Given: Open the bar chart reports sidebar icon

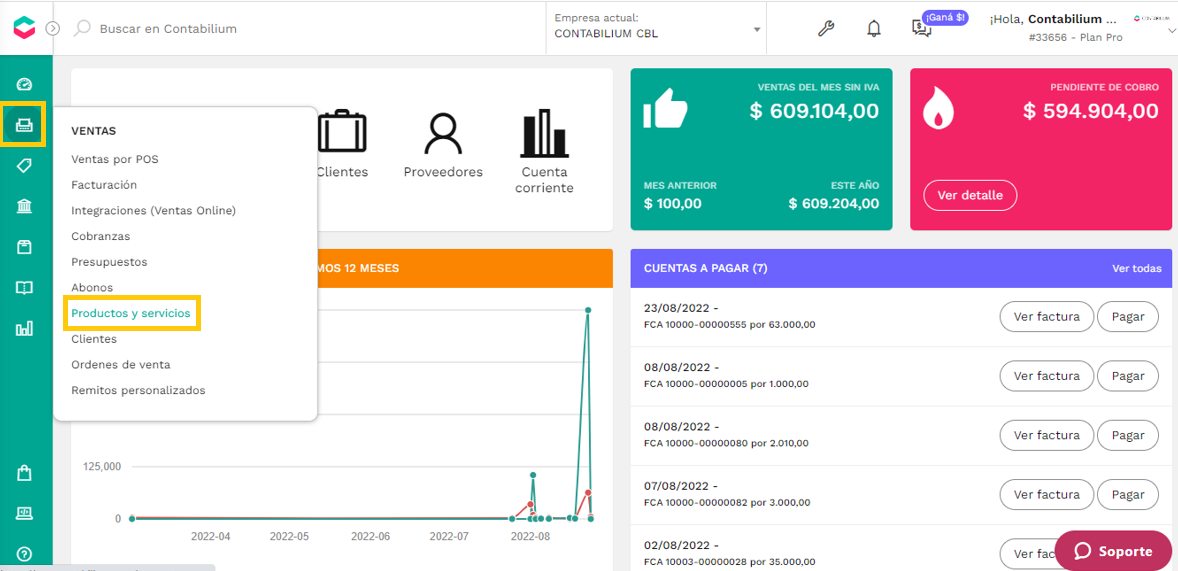Looking at the screenshot, I should click(25, 328).
